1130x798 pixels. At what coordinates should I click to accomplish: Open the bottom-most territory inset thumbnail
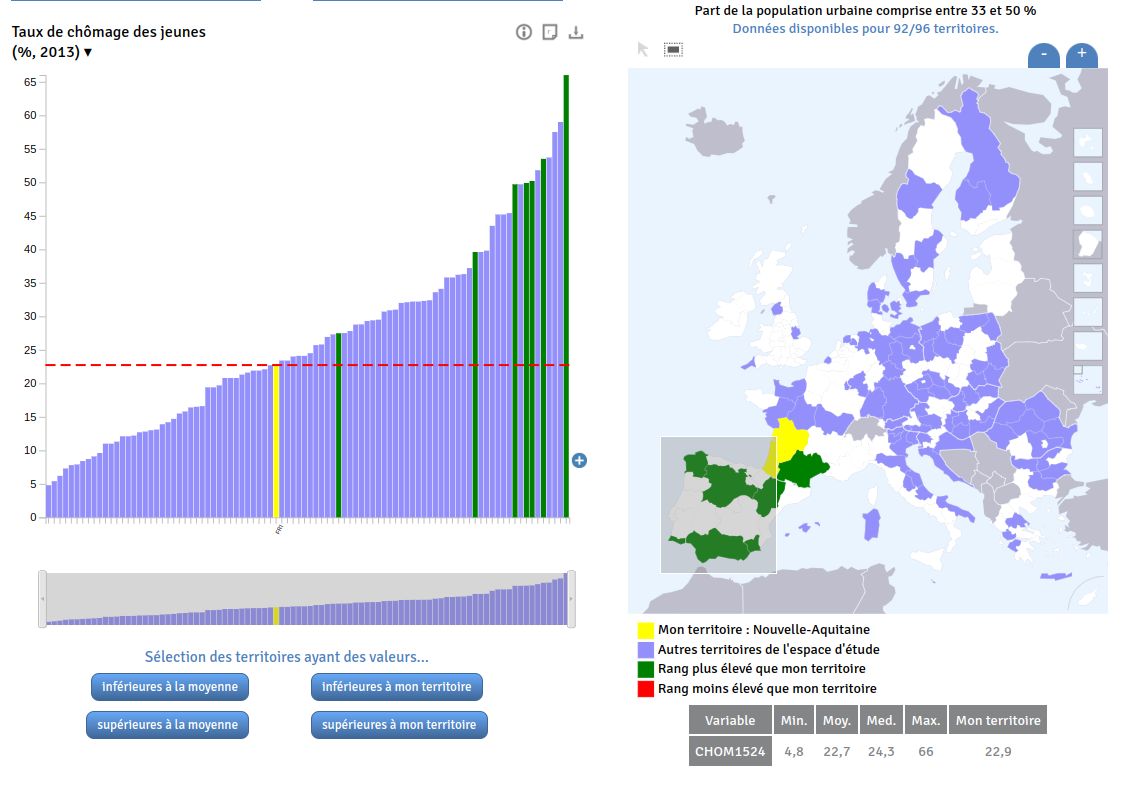click(1087, 379)
